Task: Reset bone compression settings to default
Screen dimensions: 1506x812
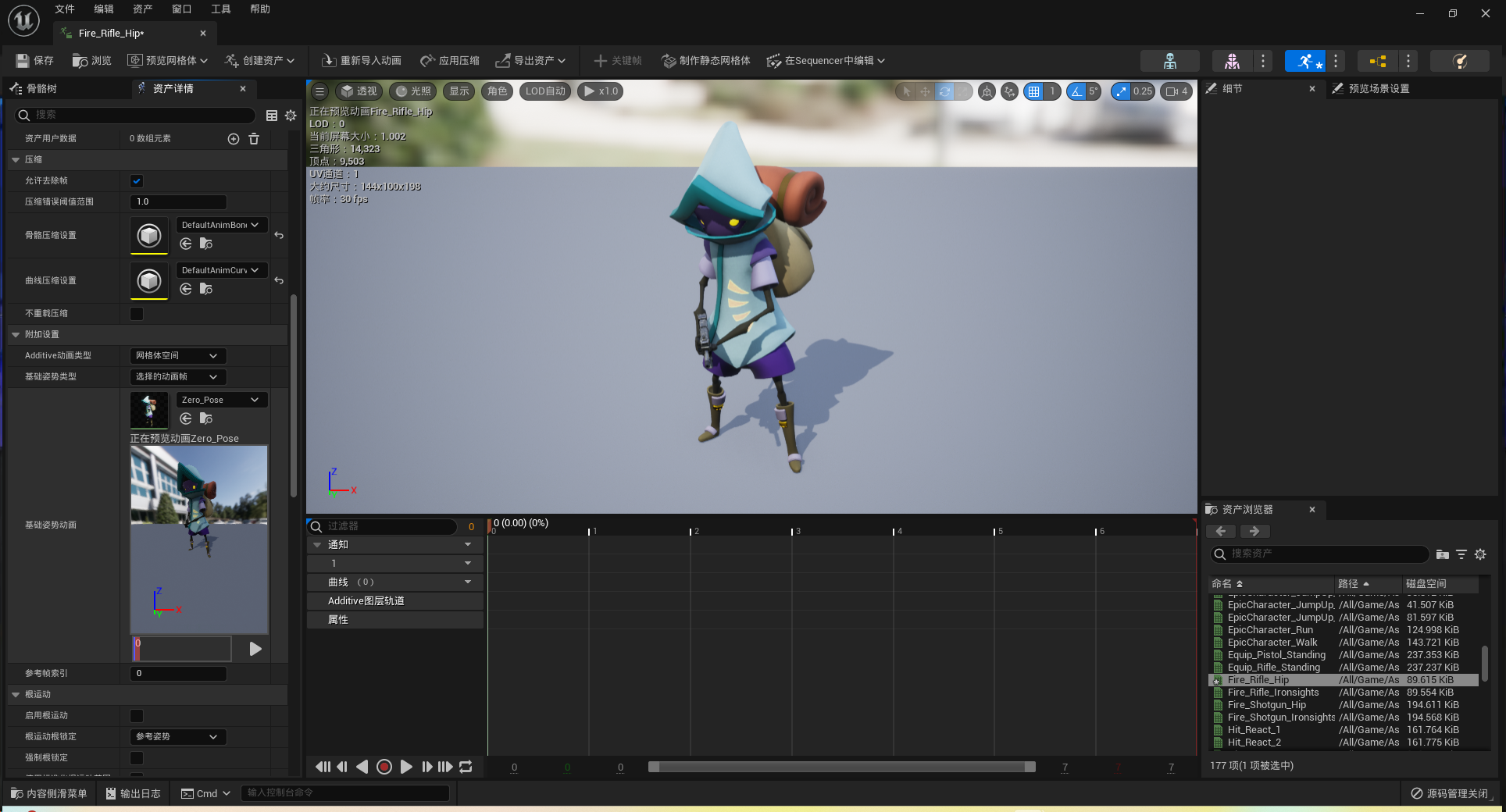Action: (279, 235)
